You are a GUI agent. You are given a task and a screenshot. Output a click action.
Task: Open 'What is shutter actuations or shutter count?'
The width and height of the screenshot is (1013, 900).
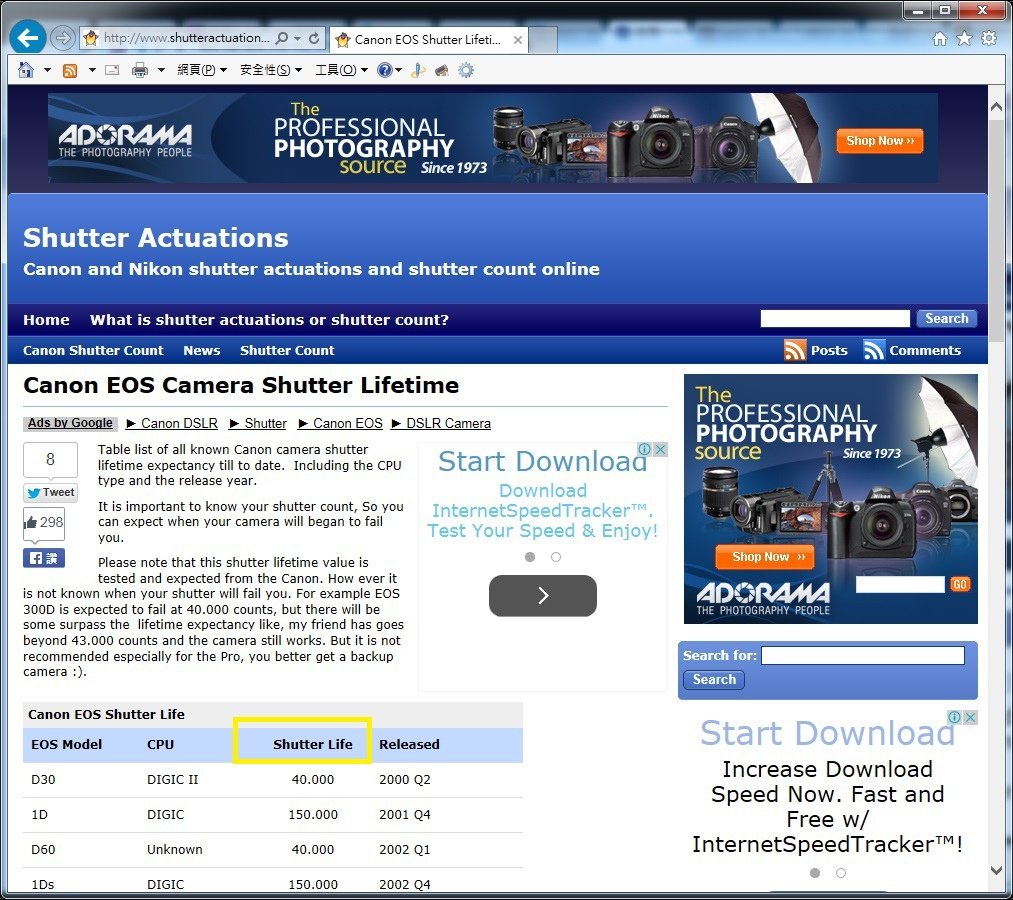(269, 320)
